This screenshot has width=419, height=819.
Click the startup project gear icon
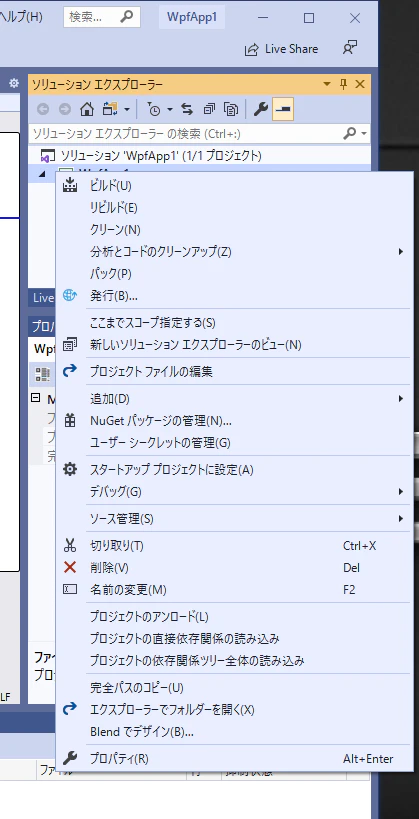coord(69,470)
